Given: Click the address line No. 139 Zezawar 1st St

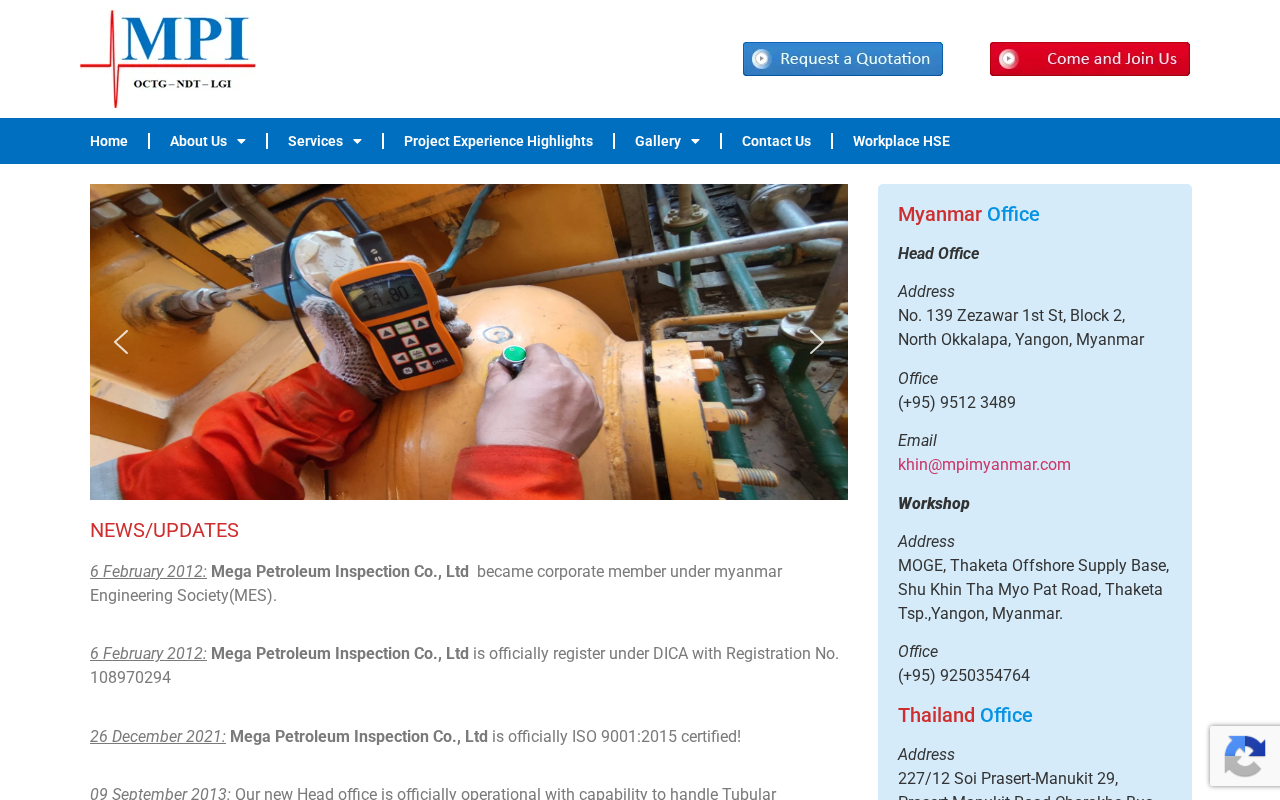Looking at the screenshot, I should point(1011,316).
